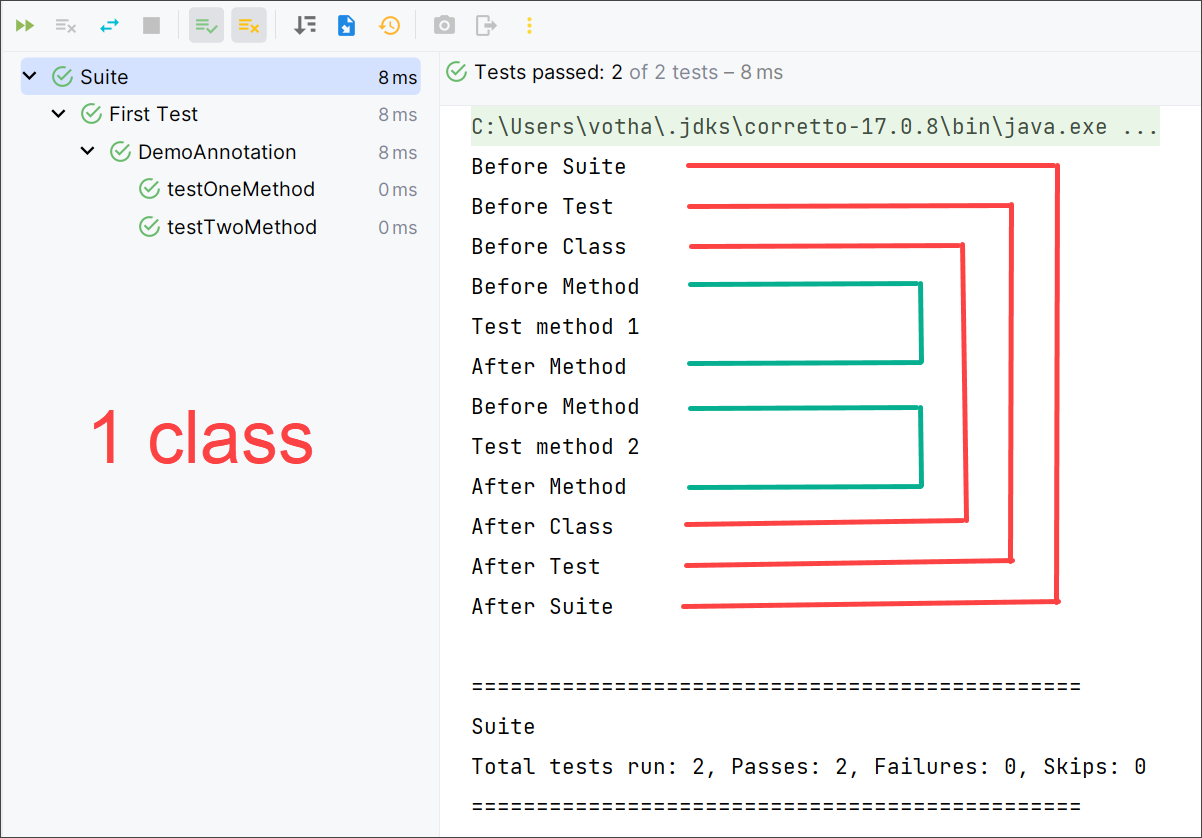Open more options with the three-dot menu
The width and height of the screenshot is (1202, 838).
click(x=529, y=25)
